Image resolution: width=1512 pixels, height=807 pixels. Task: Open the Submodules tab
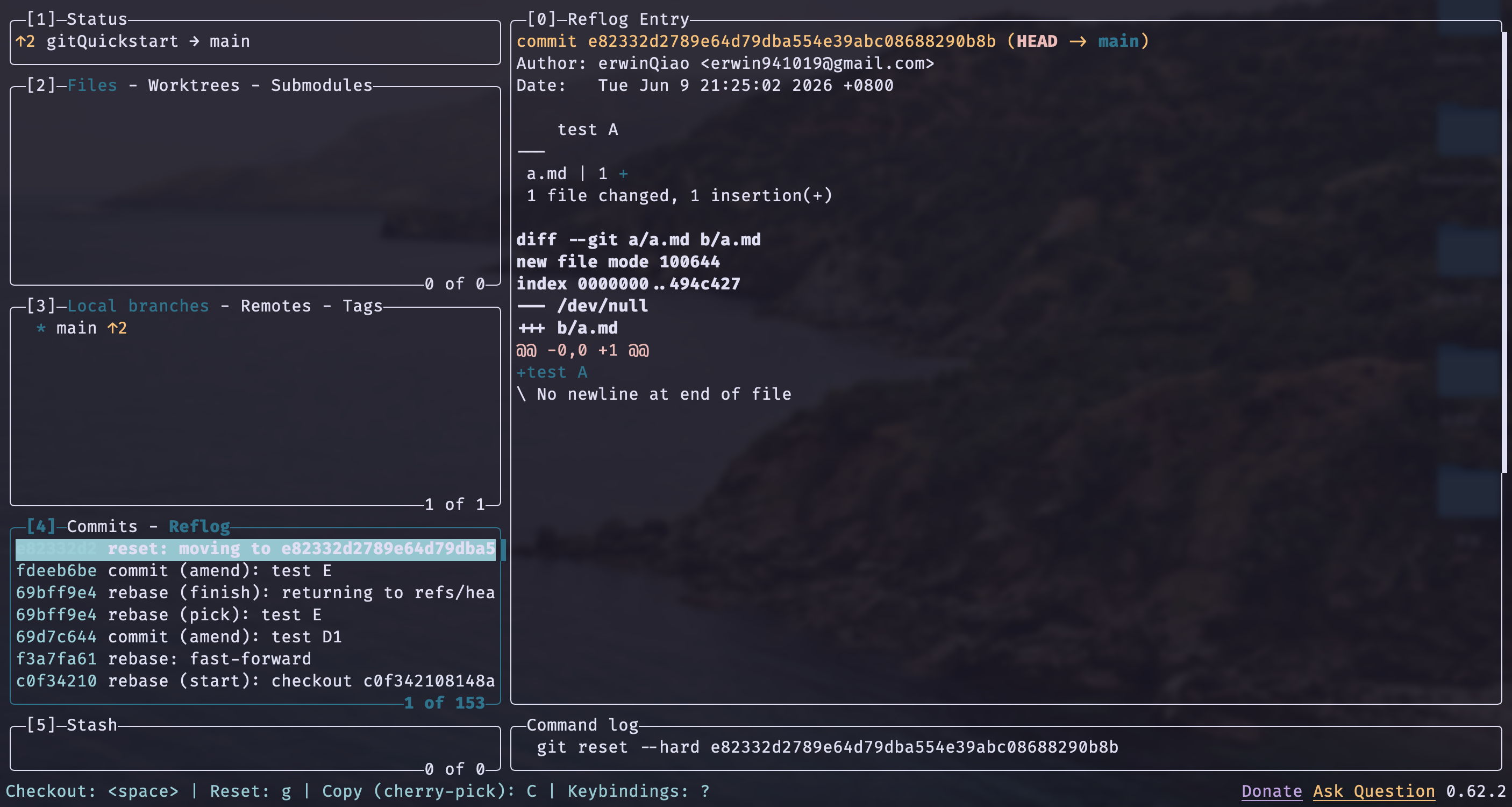322,85
